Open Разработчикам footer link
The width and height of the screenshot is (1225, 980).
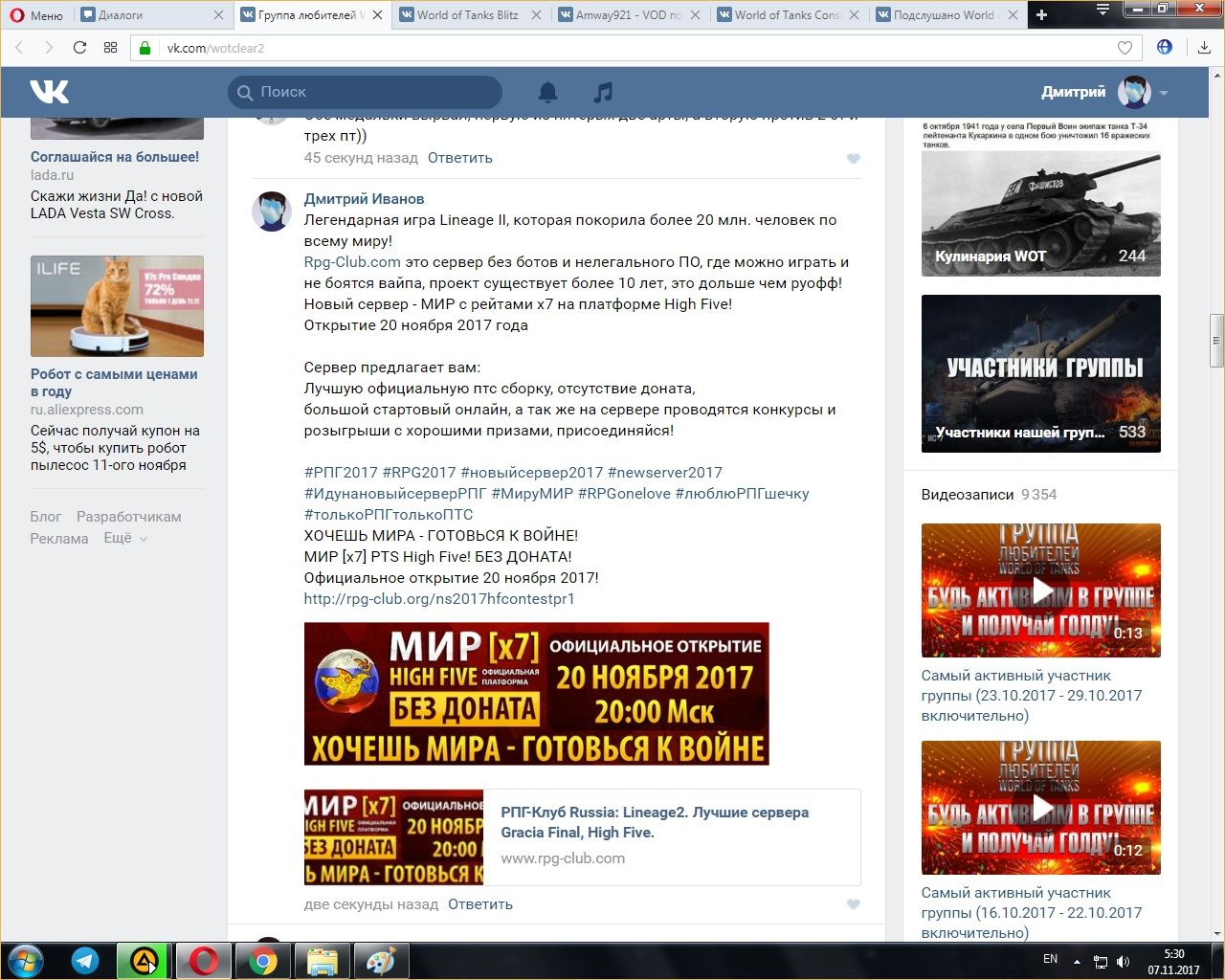pyautogui.click(x=128, y=517)
